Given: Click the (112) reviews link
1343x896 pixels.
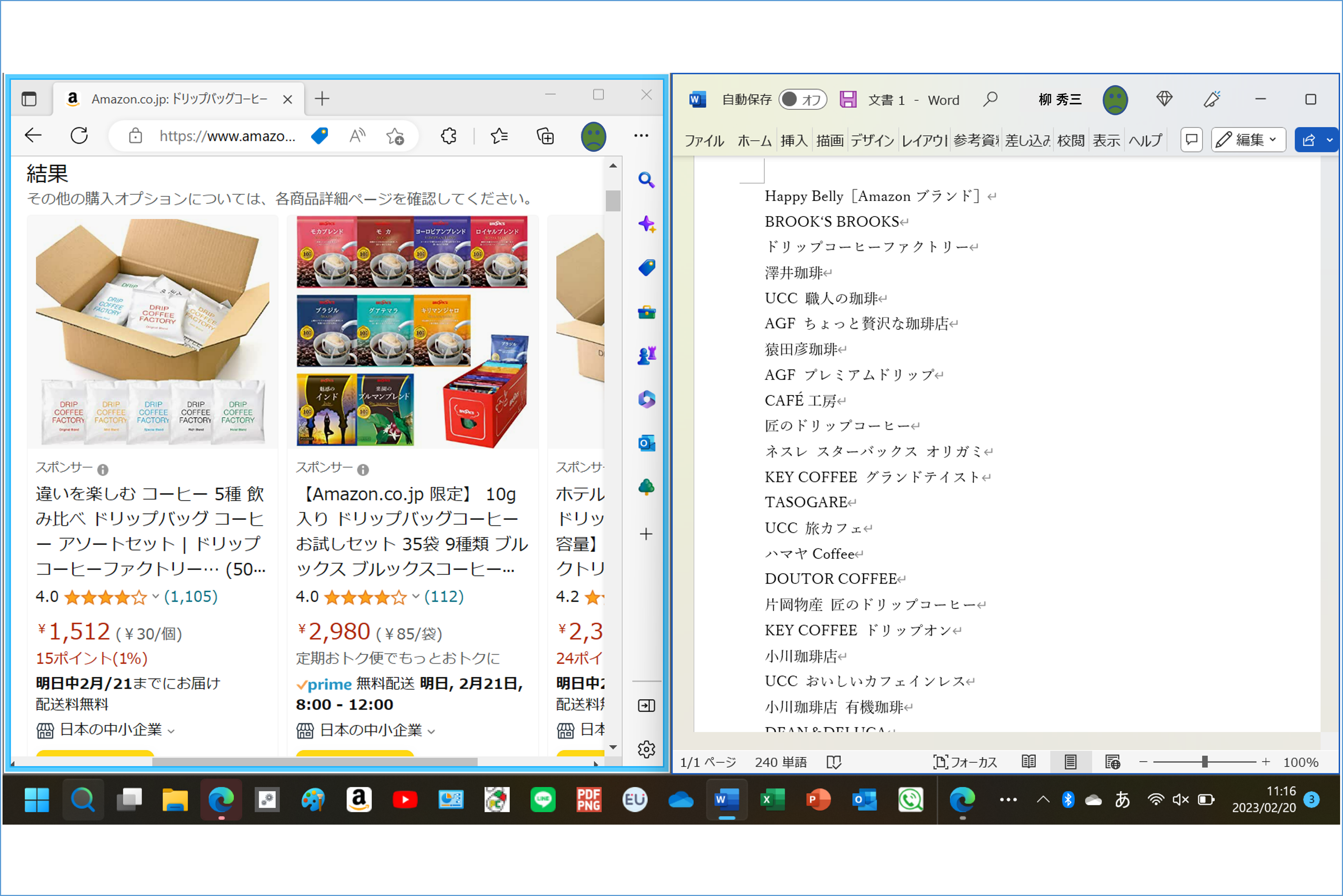Looking at the screenshot, I should 444,597.
